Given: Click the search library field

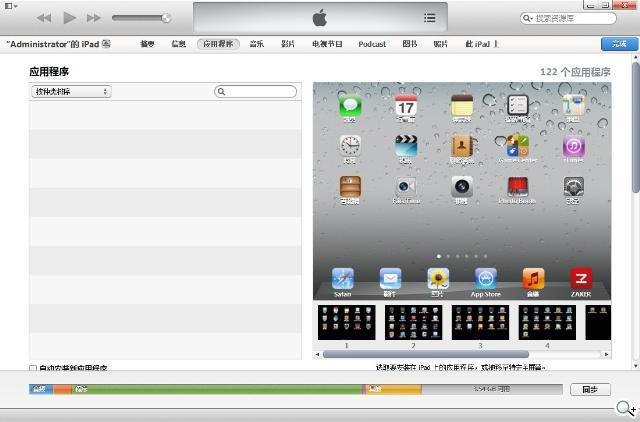Looking at the screenshot, I should click(568, 18).
